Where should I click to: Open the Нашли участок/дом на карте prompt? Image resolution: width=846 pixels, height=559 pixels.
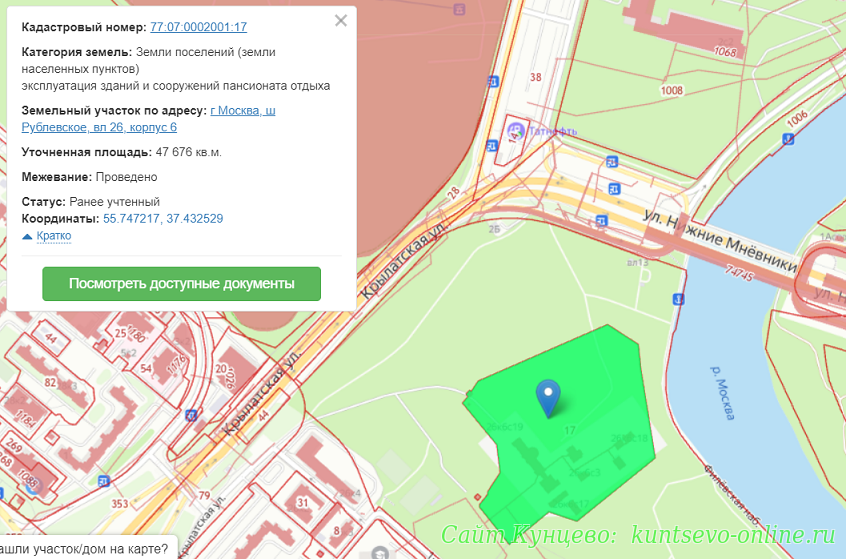click(x=85, y=548)
